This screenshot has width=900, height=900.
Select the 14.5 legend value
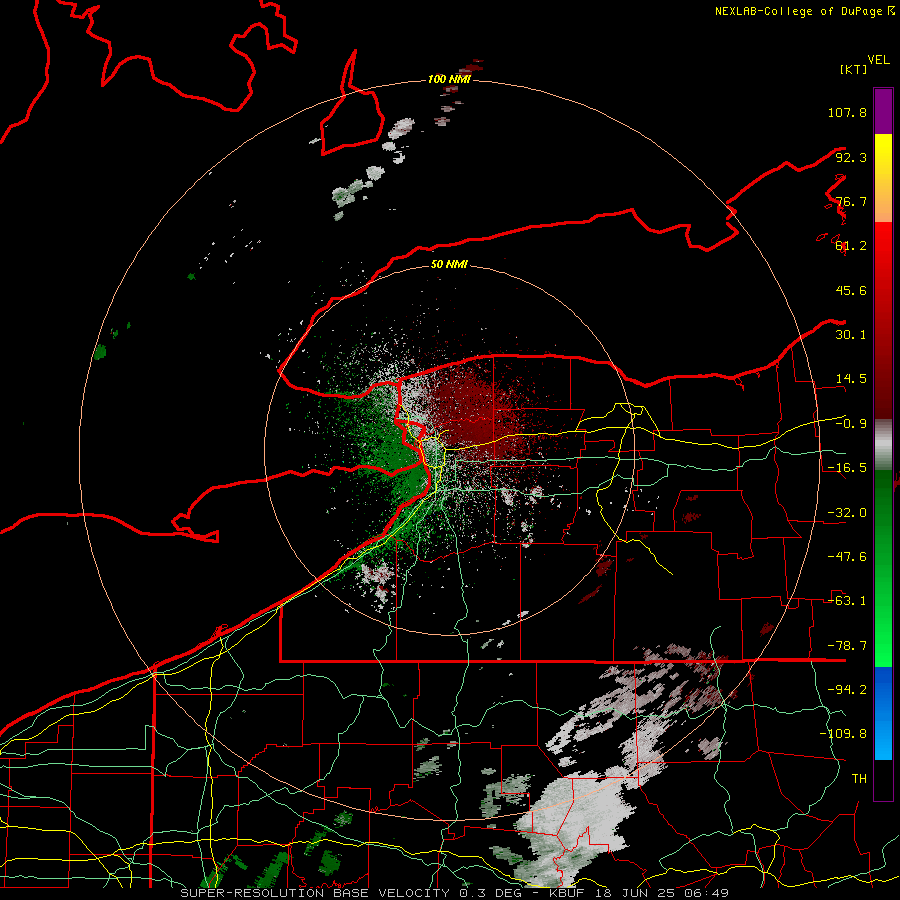click(x=851, y=379)
